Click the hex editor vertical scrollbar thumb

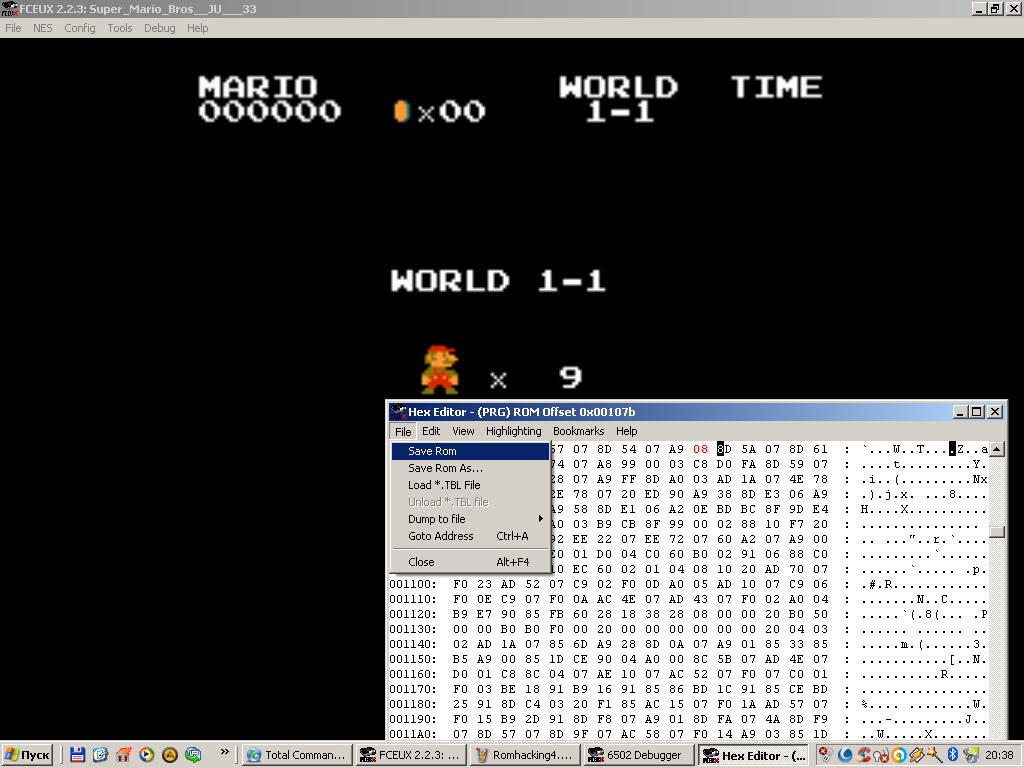tap(997, 532)
